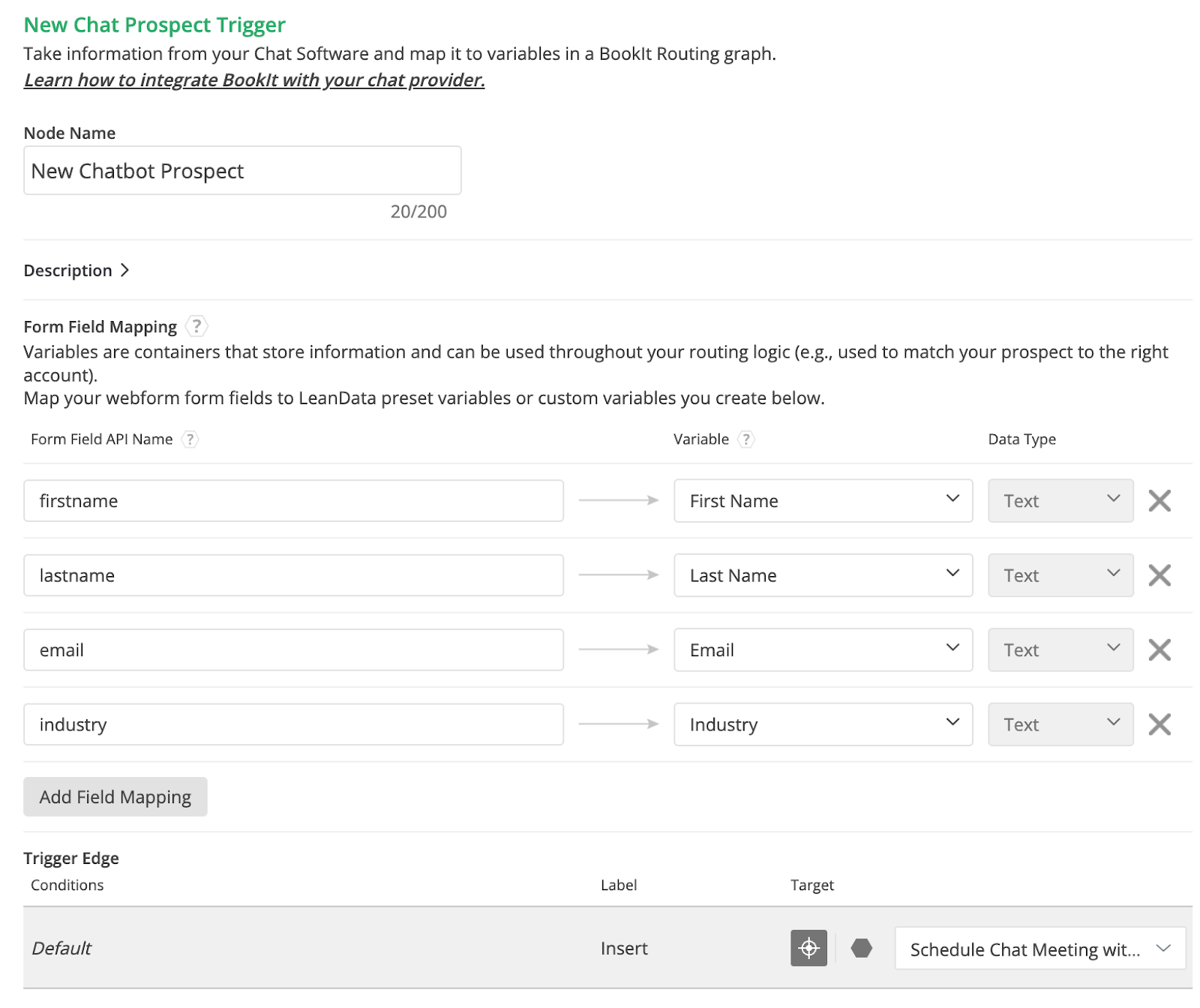Screen dimensions: 1200x1008
Task: Click help icon next to Form Field API Name
Action: click(190, 439)
